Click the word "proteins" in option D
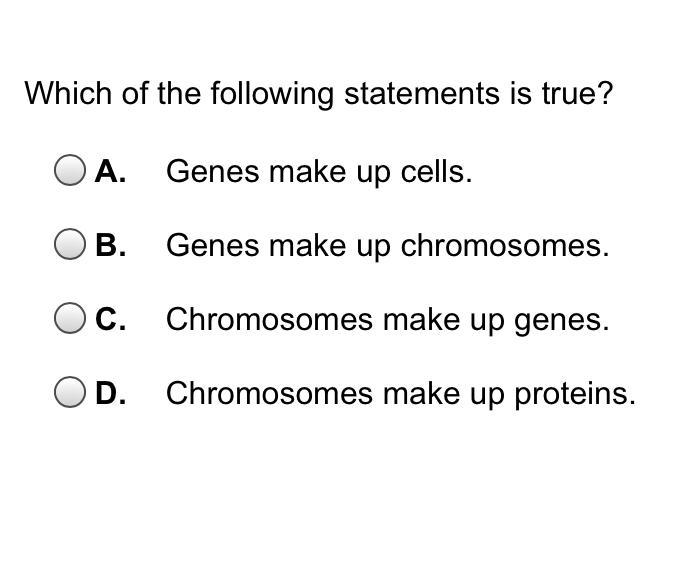693x573 pixels. [574, 394]
